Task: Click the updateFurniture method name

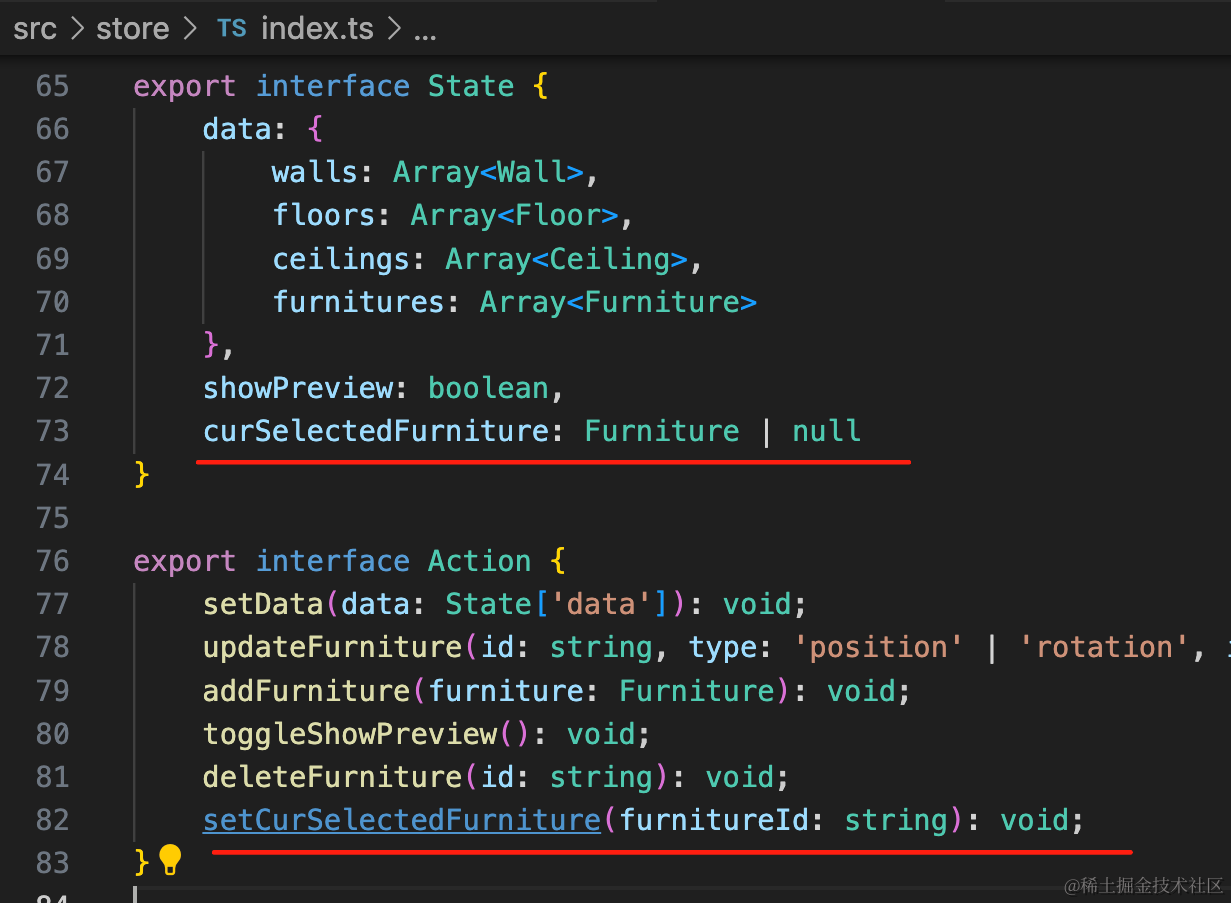Action: click(x=333, y=647)
